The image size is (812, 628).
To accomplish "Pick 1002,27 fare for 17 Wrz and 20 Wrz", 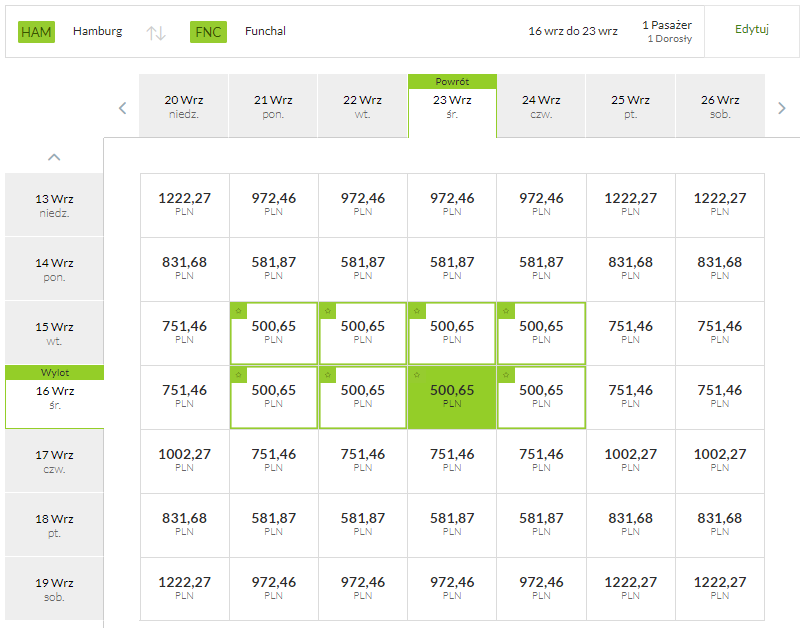I will click(184, 461).
